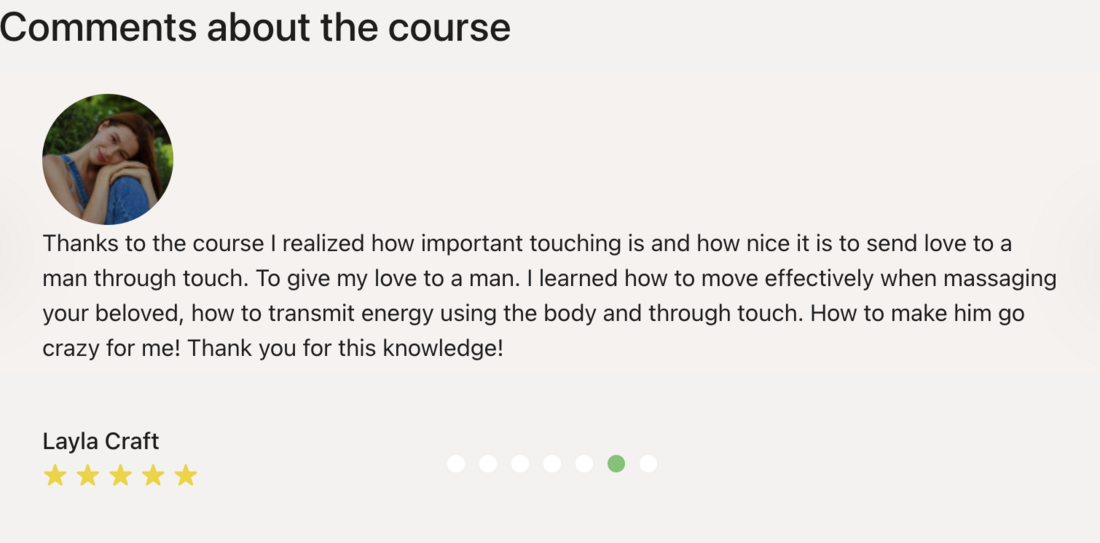This screenshot has height=543, width=1100.
Task: Click the fourth yellow rating star
Action: [x=153, y=475]
